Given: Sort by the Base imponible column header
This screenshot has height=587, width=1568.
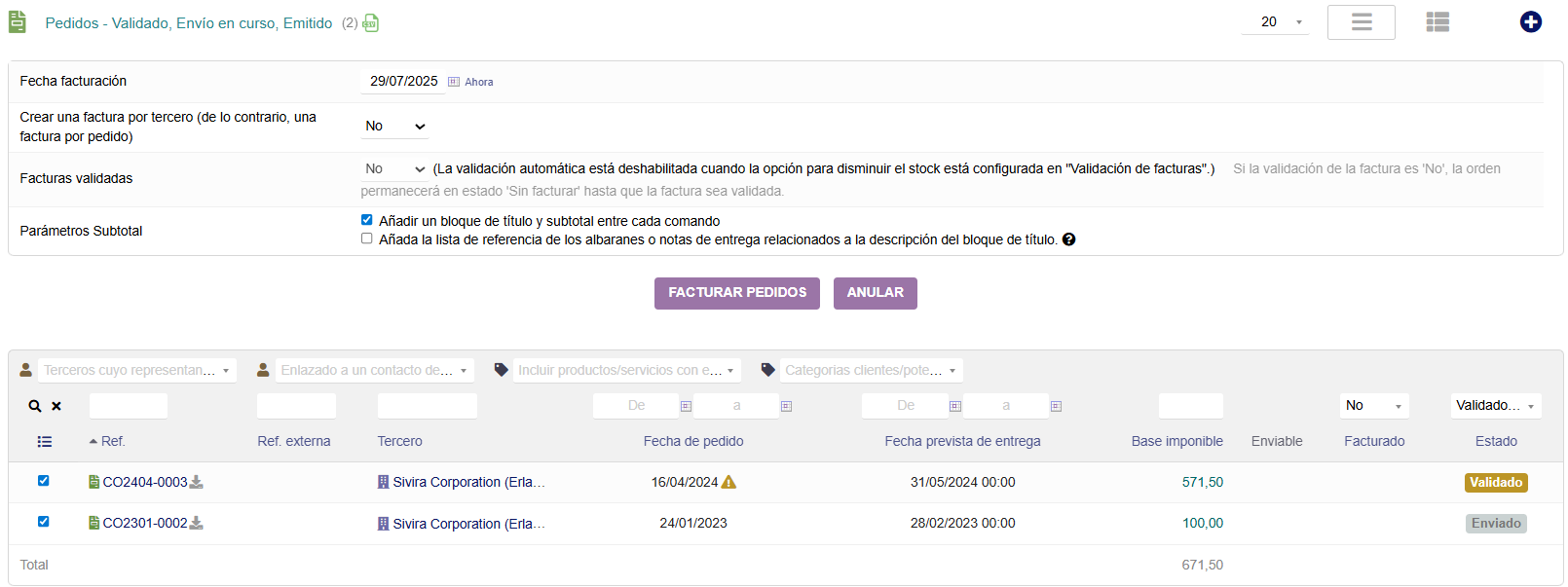Looking at the screenshot, I should tap(1176, 442).
